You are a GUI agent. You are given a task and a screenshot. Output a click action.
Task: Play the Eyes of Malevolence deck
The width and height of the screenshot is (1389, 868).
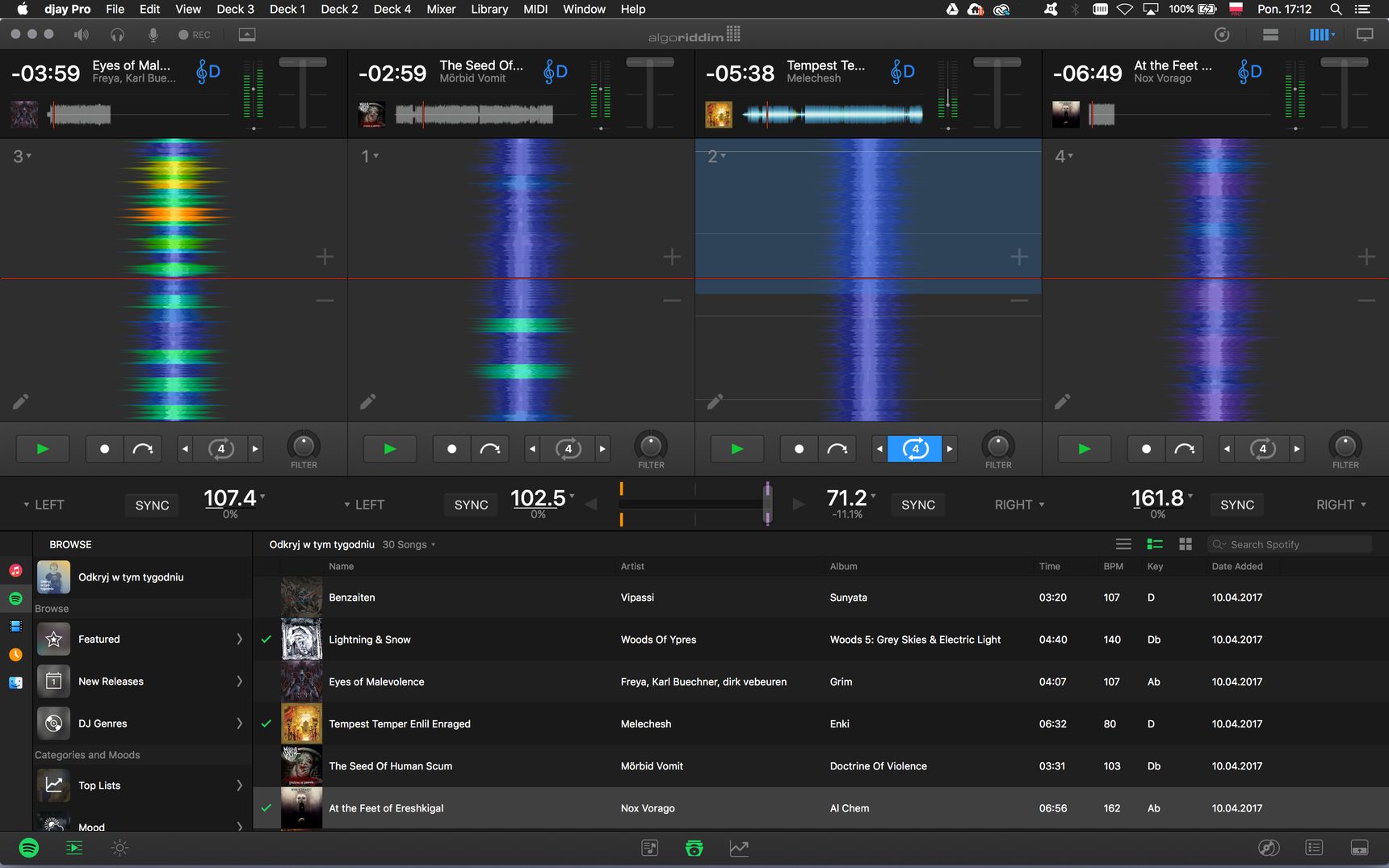[43, 449]
